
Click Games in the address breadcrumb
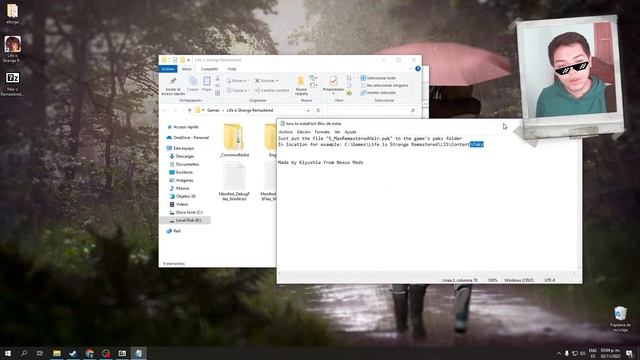click(213, 110)
